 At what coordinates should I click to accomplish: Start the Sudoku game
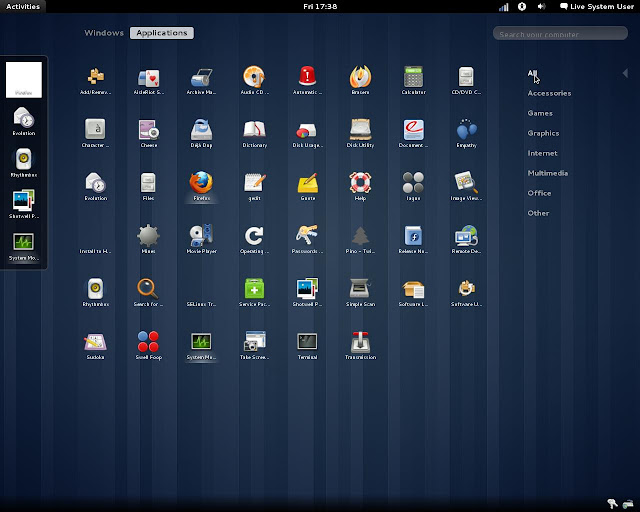tap(96, 341)
